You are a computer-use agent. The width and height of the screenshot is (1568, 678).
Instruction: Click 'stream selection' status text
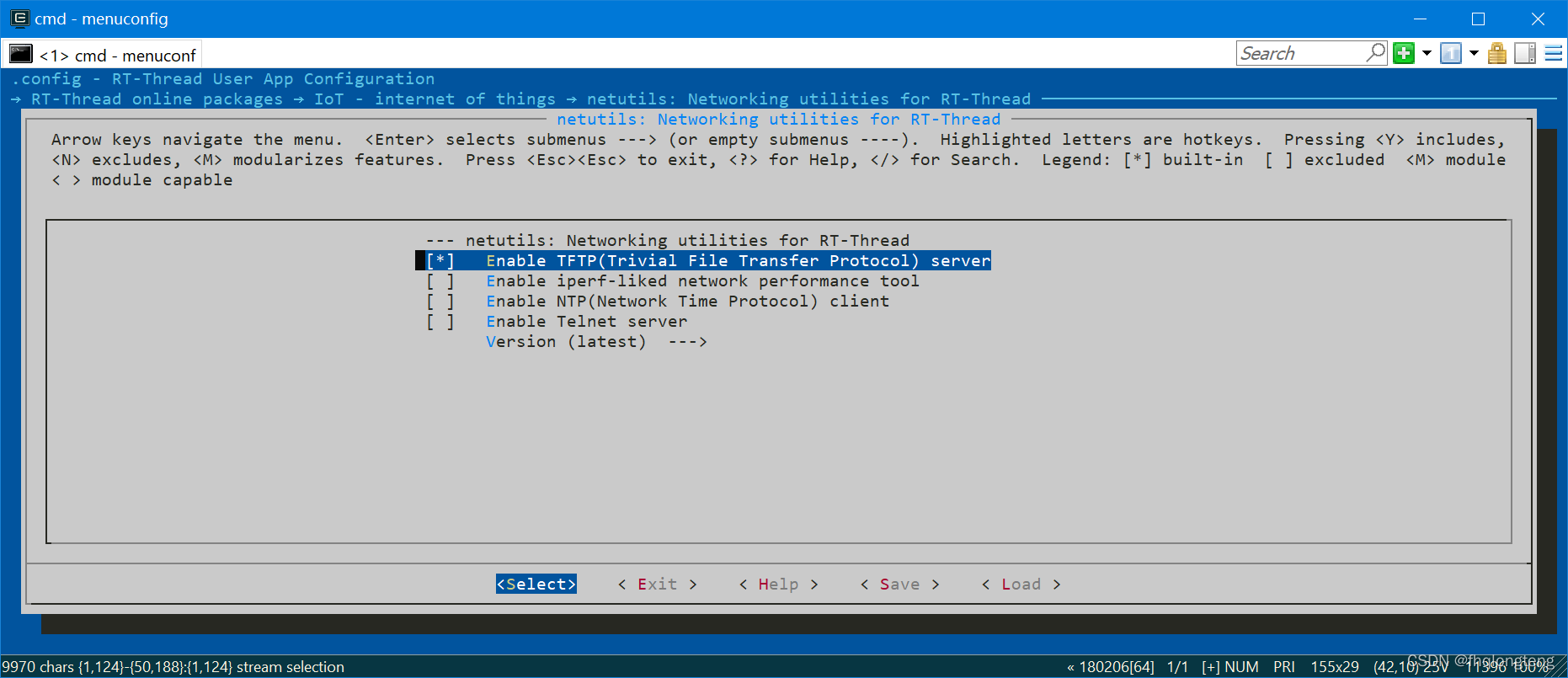[291, 667]
